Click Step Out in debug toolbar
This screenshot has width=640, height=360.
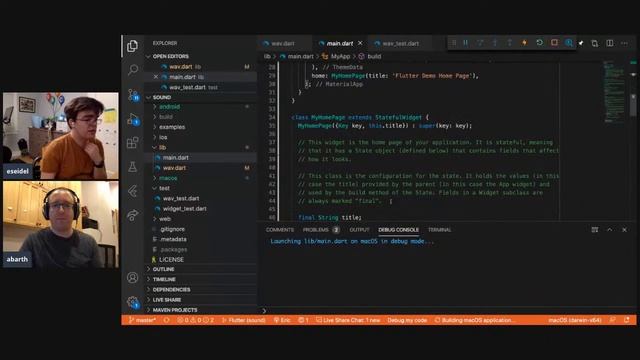click(509, 43)
